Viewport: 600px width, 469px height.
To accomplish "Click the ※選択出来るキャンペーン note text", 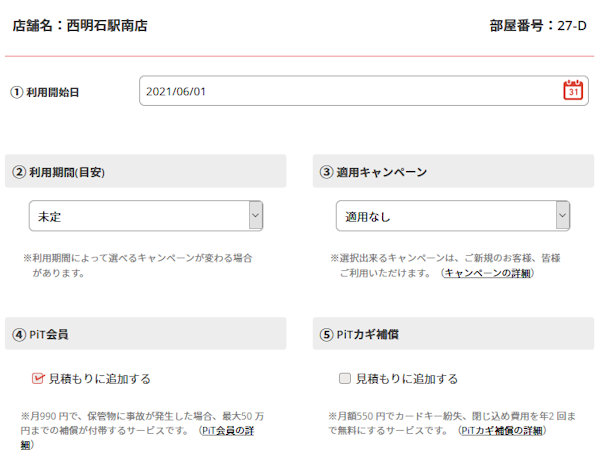I will (x=445, y=265).
